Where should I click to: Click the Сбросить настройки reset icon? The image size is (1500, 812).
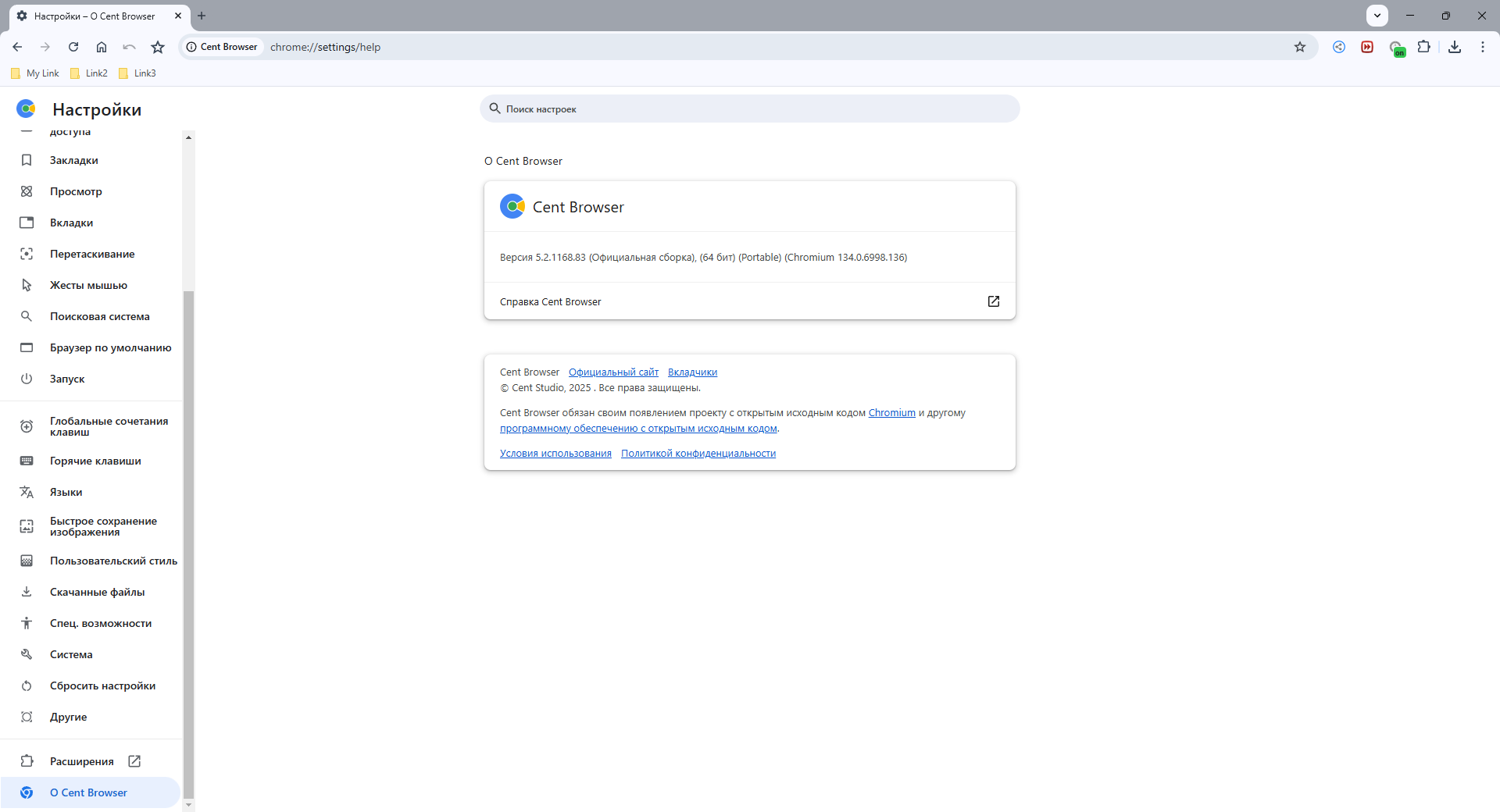[27, 686]
